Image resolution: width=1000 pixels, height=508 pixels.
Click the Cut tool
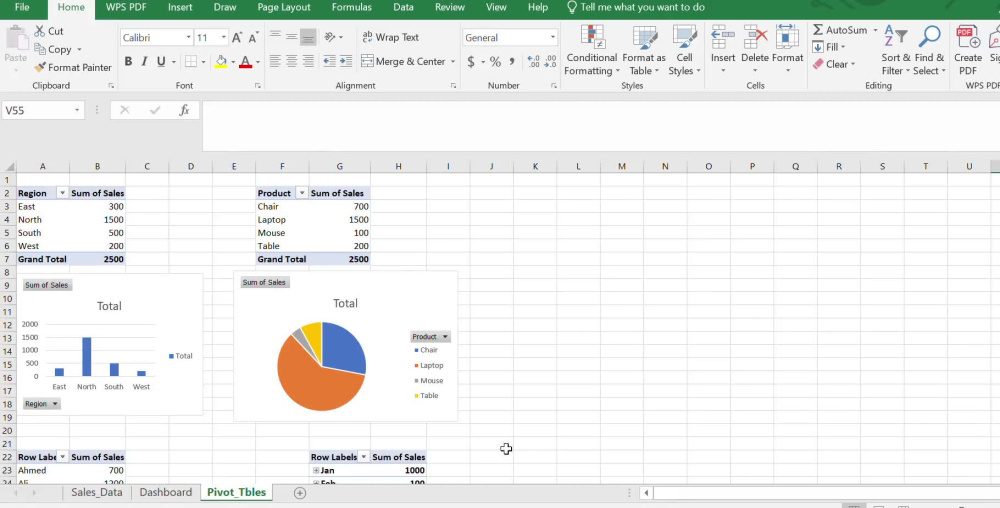tap(48, 31)
